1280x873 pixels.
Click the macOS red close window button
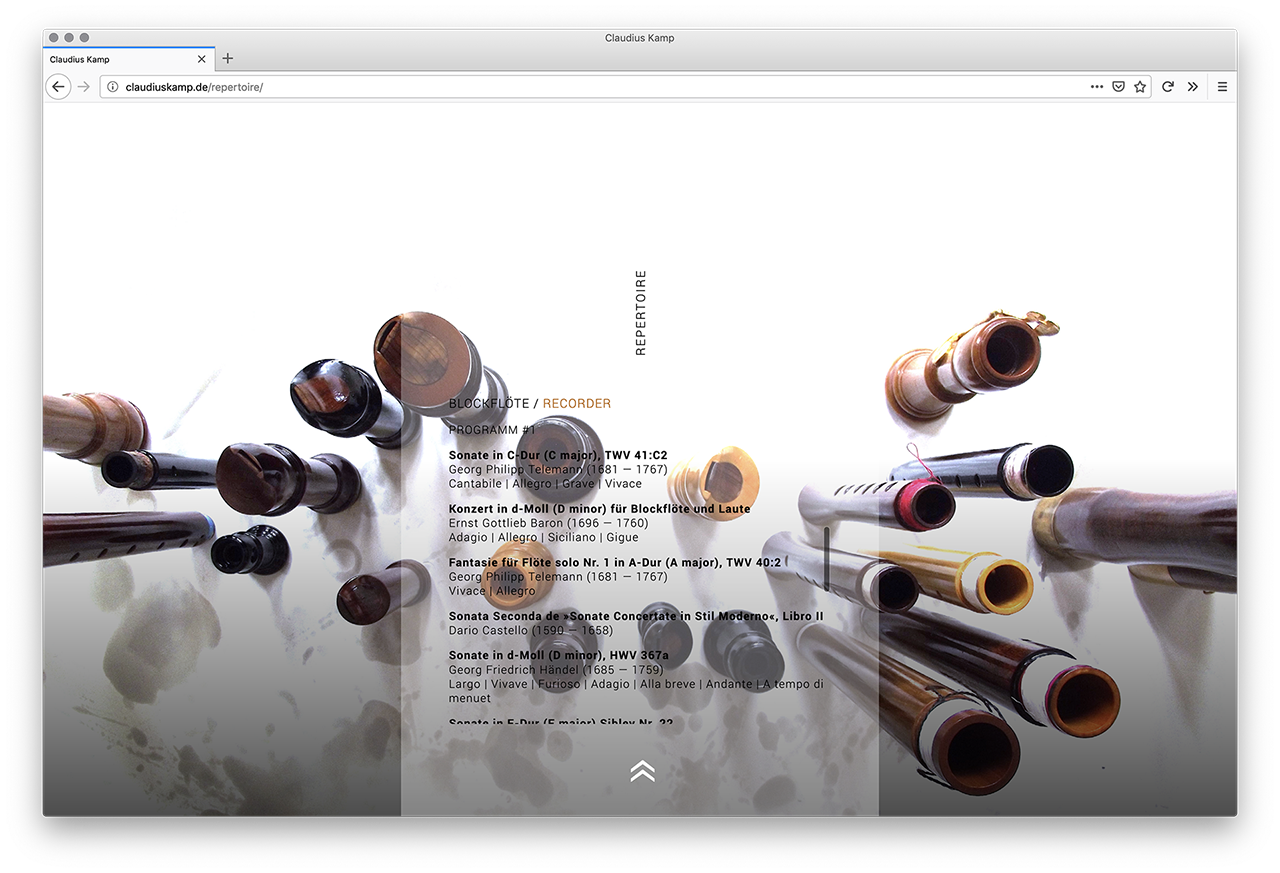[54, 38]
